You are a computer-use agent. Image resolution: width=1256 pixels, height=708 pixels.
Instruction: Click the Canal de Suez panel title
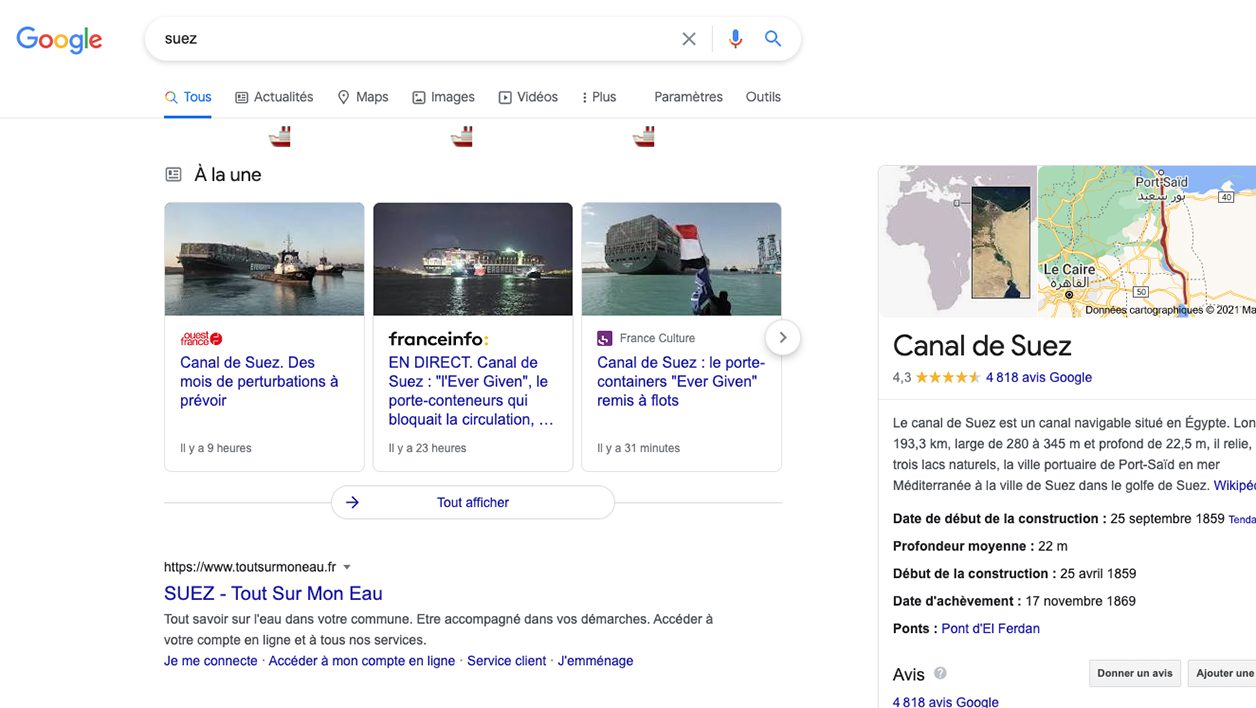[982, 346]
